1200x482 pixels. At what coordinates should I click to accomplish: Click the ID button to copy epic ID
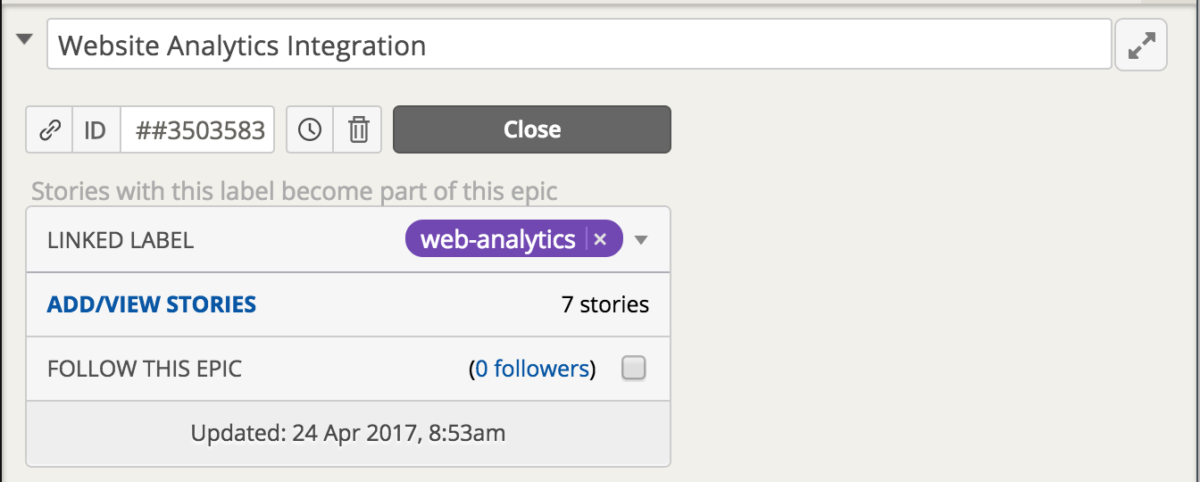96,130
